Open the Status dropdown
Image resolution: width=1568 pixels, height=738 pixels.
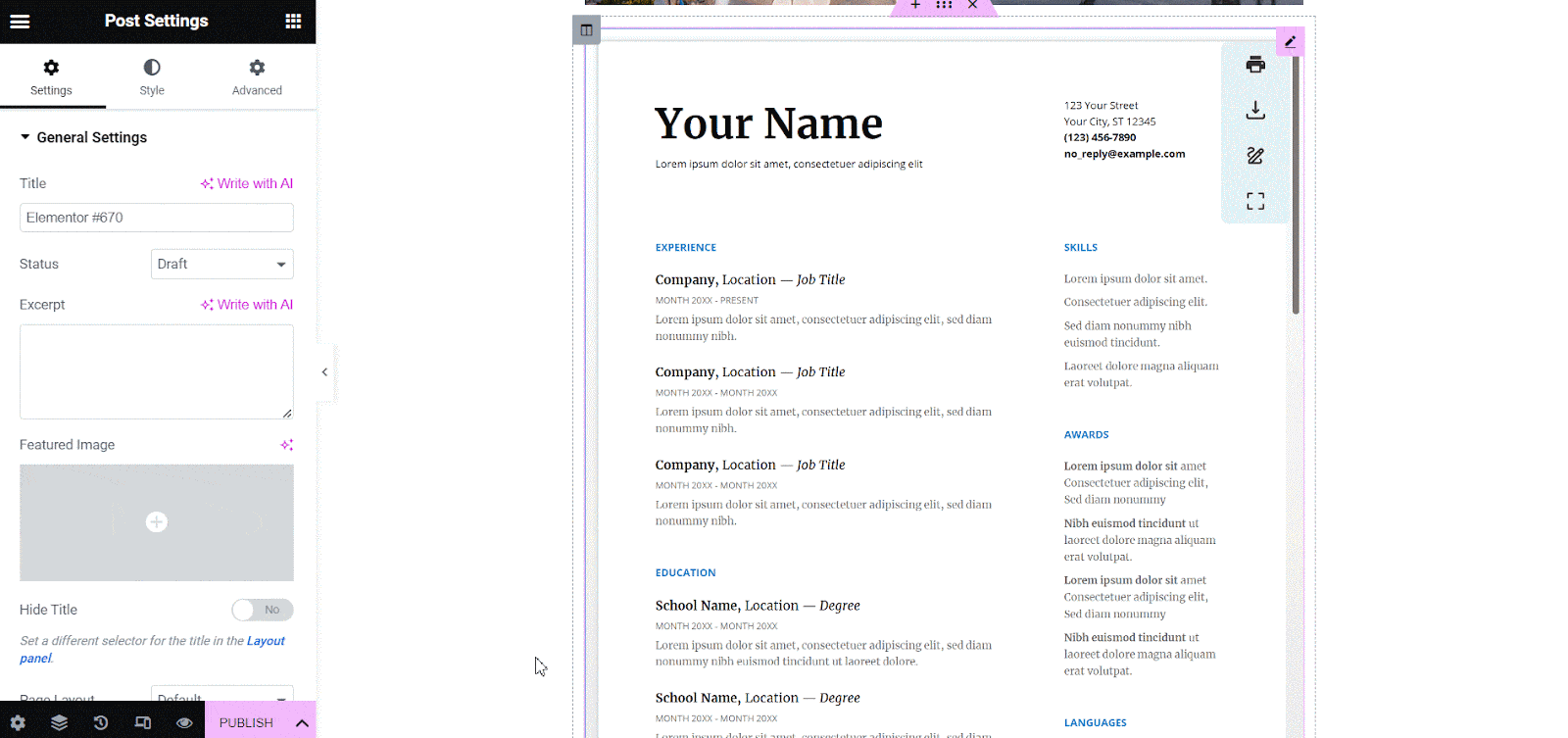point(222,264)
